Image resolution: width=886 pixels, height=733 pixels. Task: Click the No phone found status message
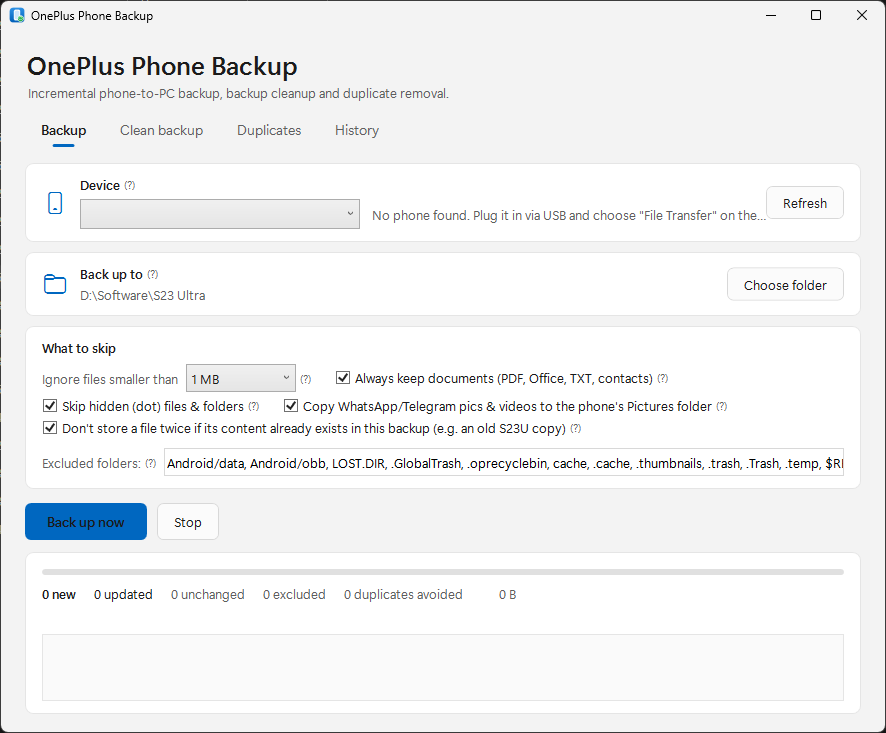click(x=568, y=215)
